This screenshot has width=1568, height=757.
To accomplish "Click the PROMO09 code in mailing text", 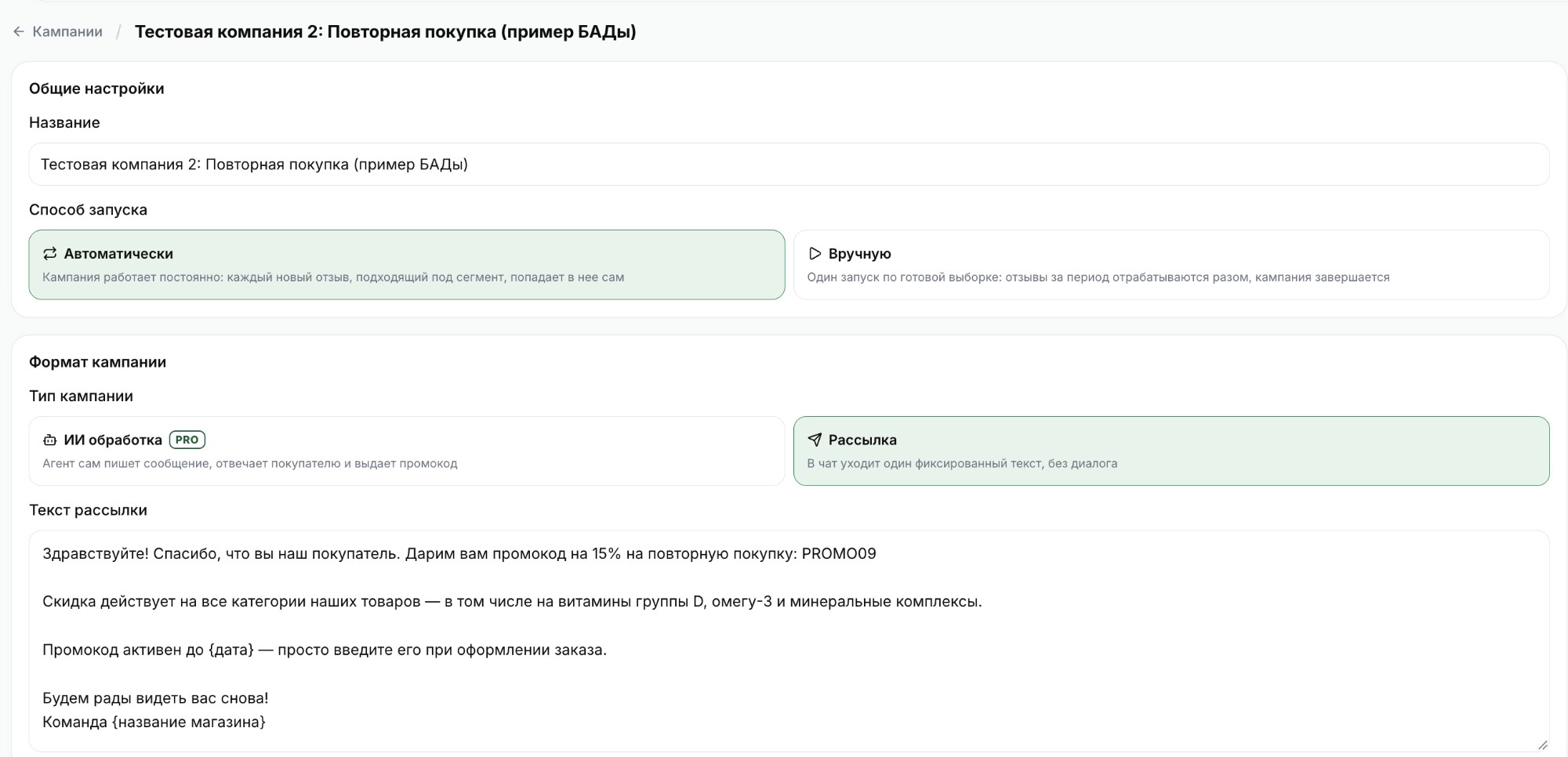I will (x=839, y=553).
